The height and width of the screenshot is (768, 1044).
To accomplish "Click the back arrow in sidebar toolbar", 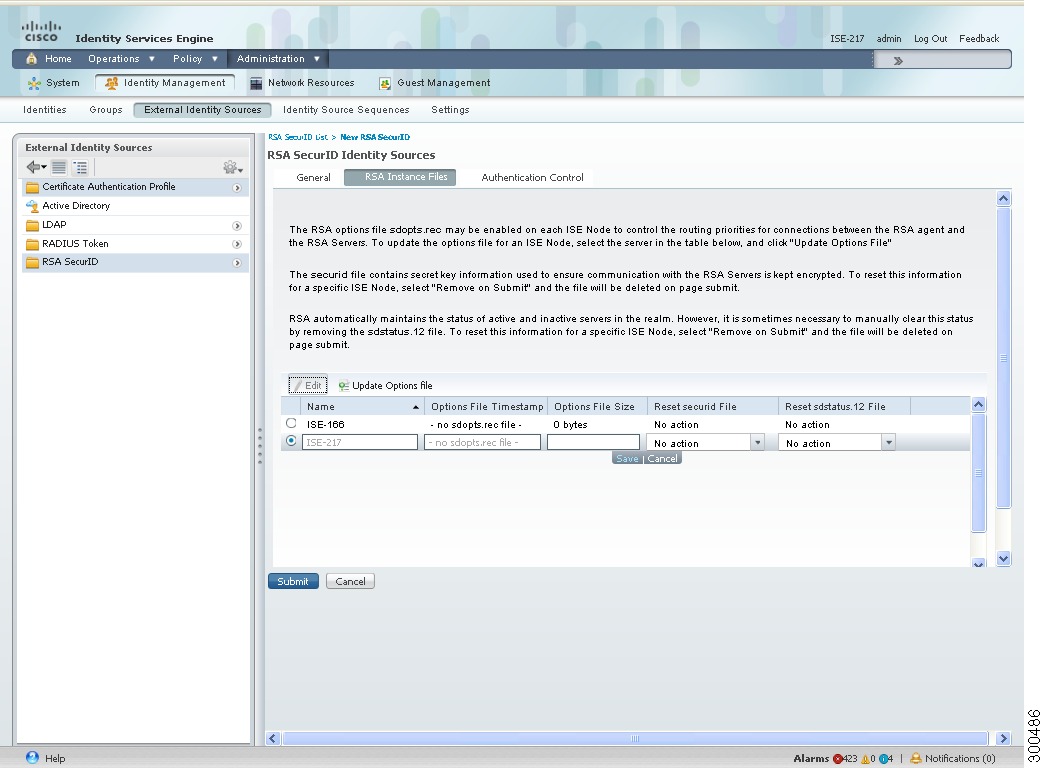I will coord(36,167).
